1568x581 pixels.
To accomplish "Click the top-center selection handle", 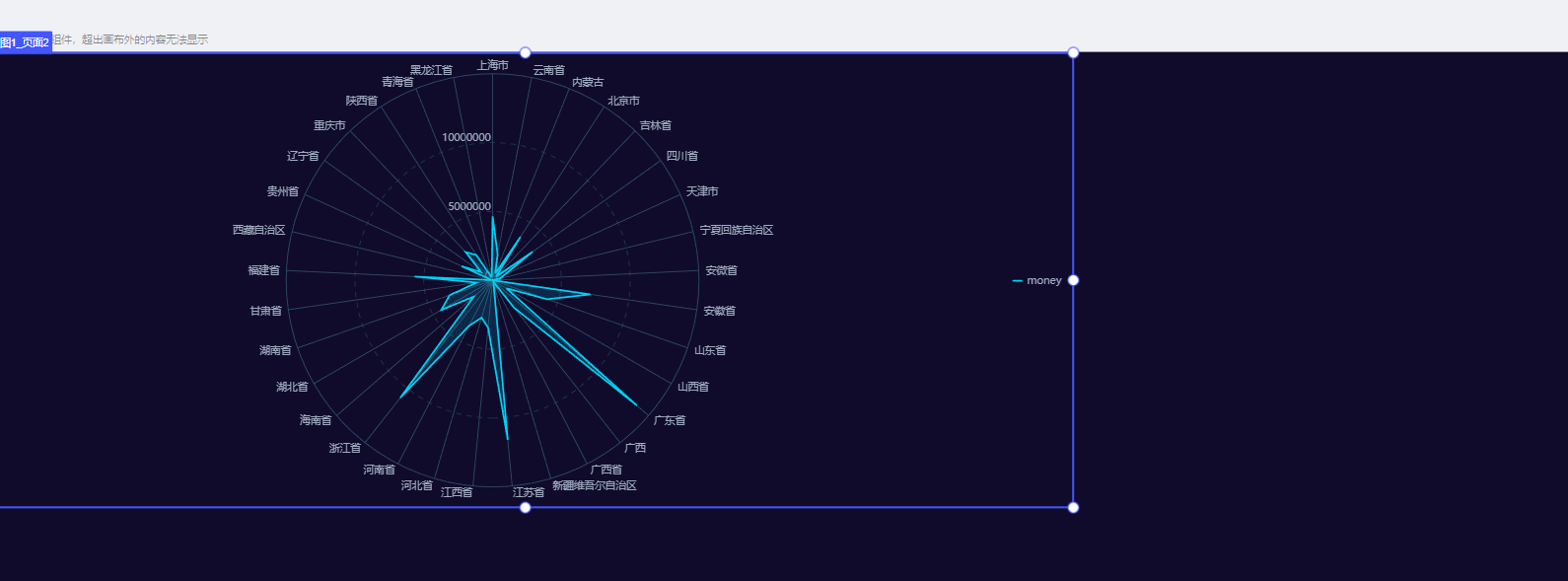I will coord(526,52).
